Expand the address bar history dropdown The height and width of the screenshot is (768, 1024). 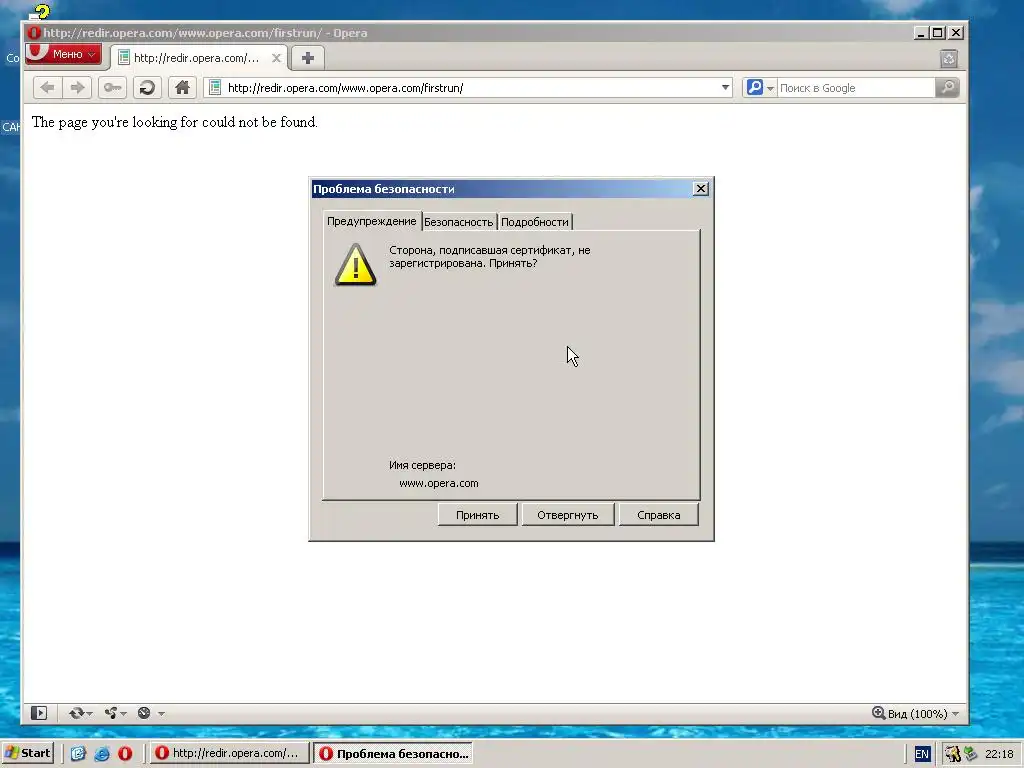[x=725, y=88]
